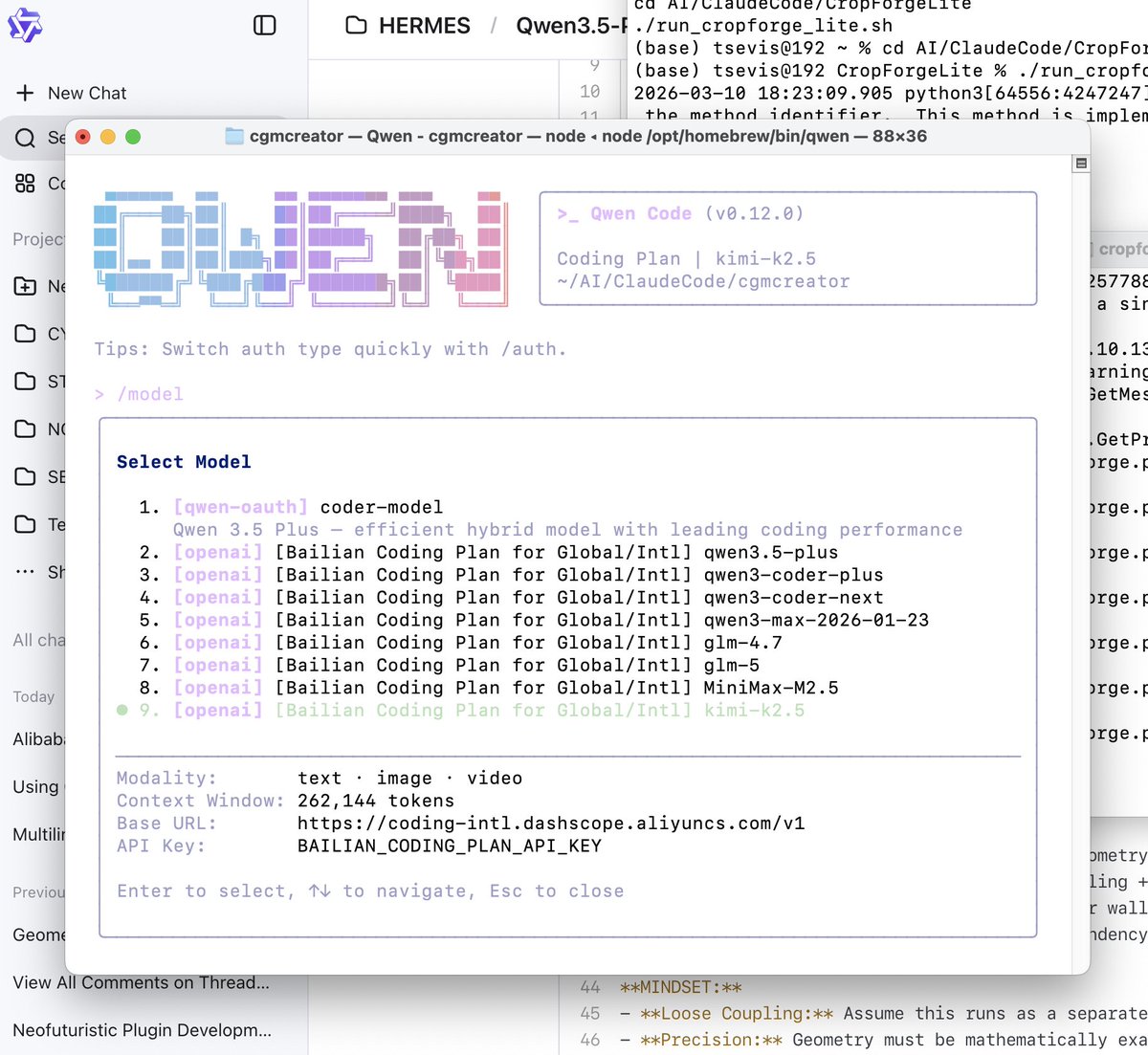
Task: Click the new project folder-plus icon
Action: 26,285
